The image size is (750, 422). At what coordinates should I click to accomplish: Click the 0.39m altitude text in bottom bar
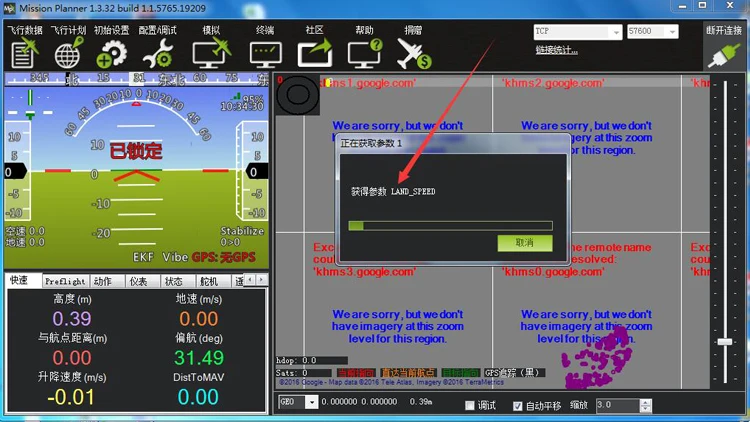click(x=421, y=402)
